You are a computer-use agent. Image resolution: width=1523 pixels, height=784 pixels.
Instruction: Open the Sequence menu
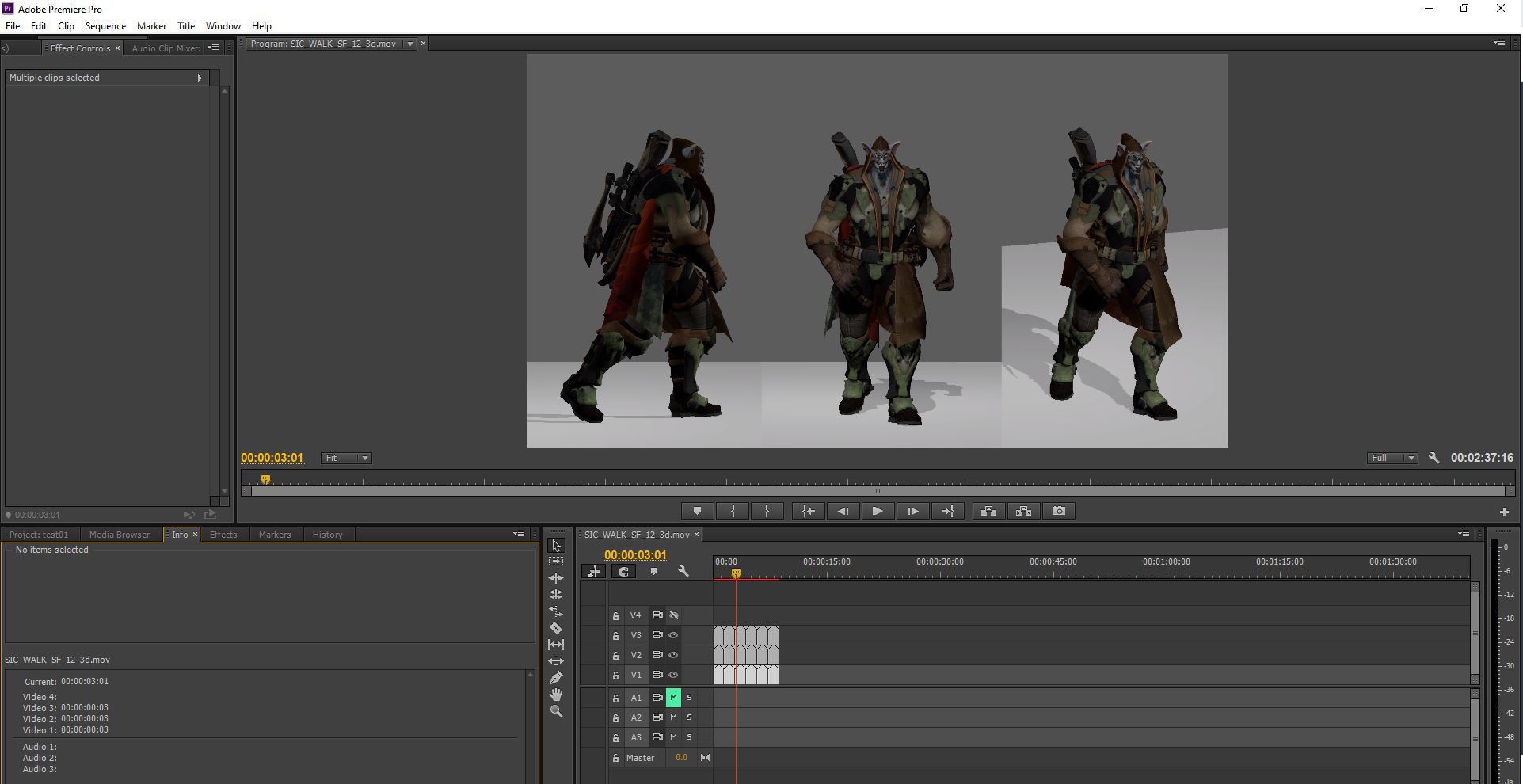105,26
